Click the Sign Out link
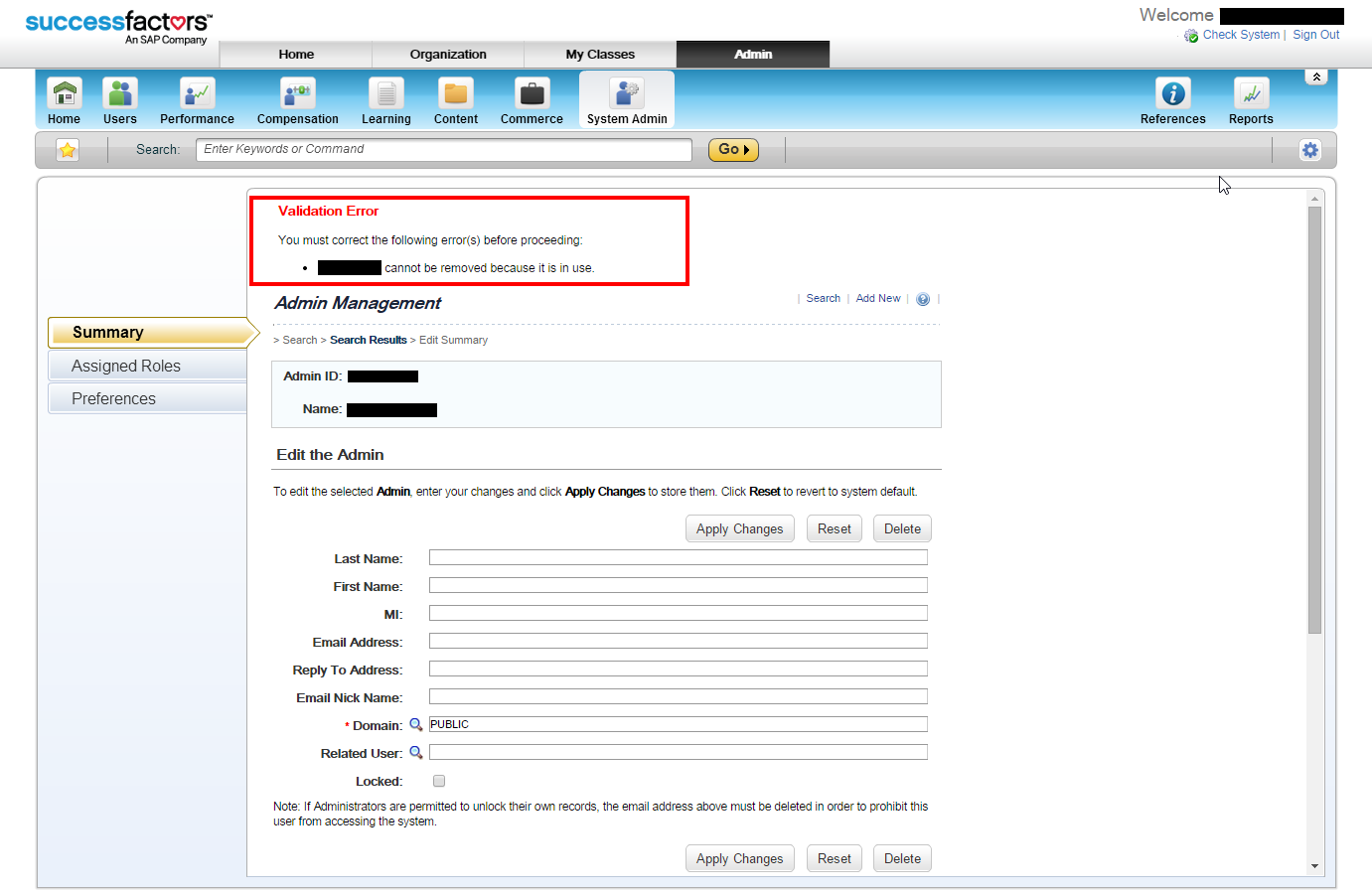The height and width of the screenshot is (895, 1372). click(1316, 35)
